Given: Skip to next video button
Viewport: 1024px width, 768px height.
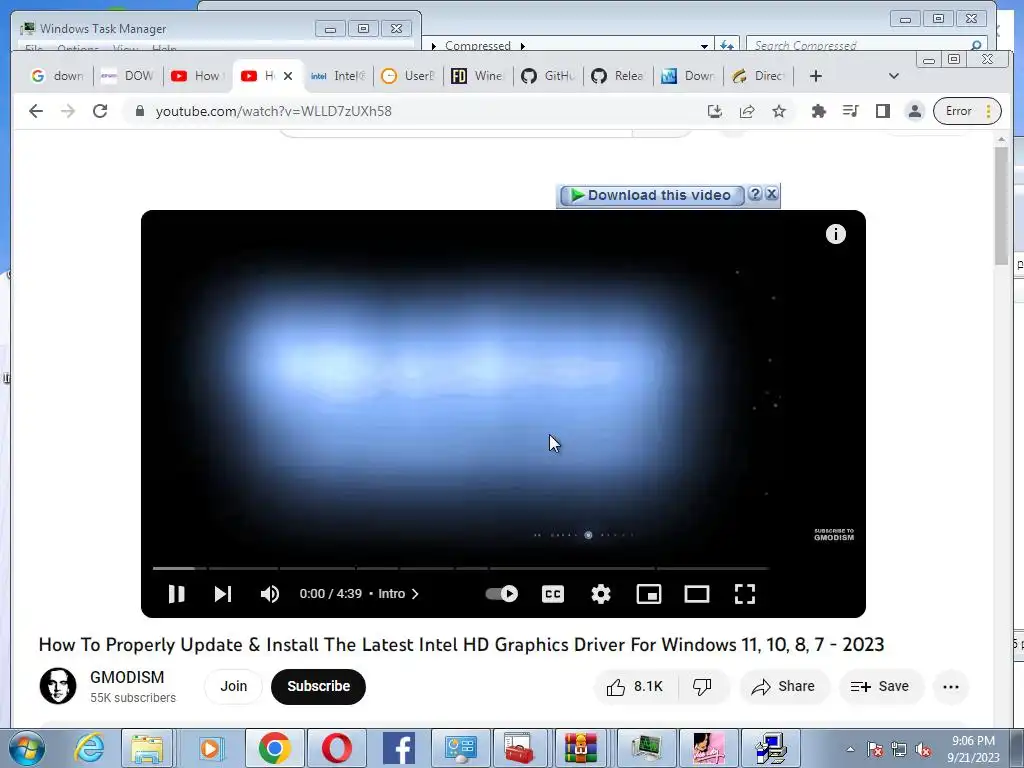Looking at the screenshot, I should 223,594.
